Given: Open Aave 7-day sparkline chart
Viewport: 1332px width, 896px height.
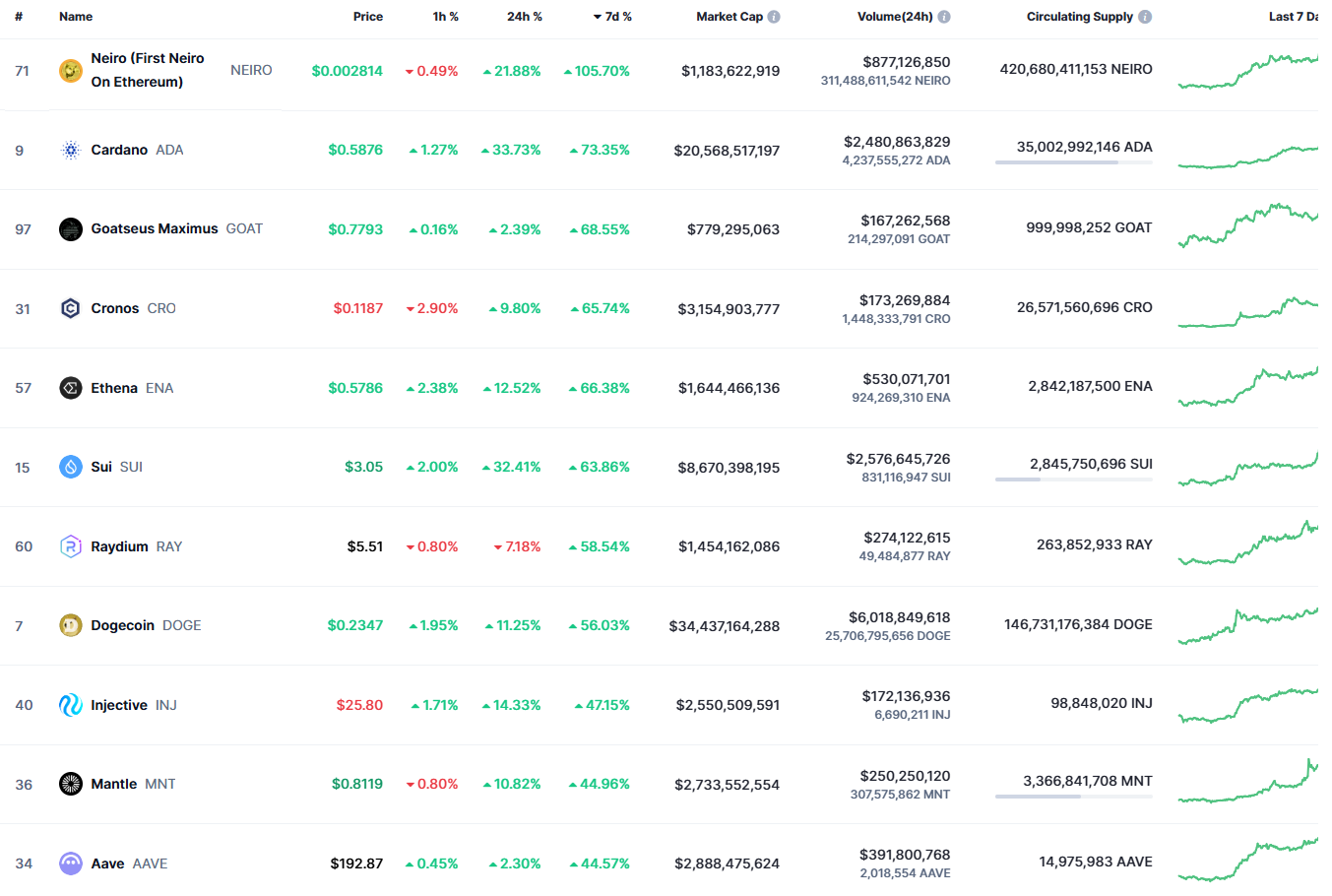Looking at the screenshot, I should coord(1247,859).
